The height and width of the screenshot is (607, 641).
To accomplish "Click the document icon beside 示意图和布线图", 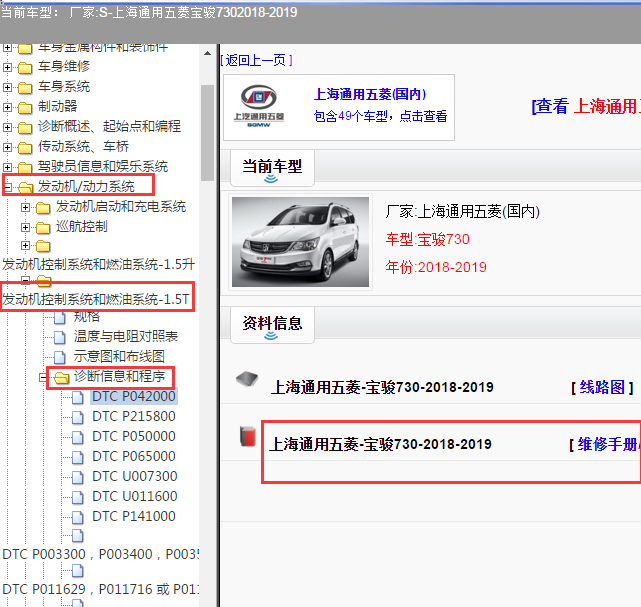I will click(x=60, y=357).
